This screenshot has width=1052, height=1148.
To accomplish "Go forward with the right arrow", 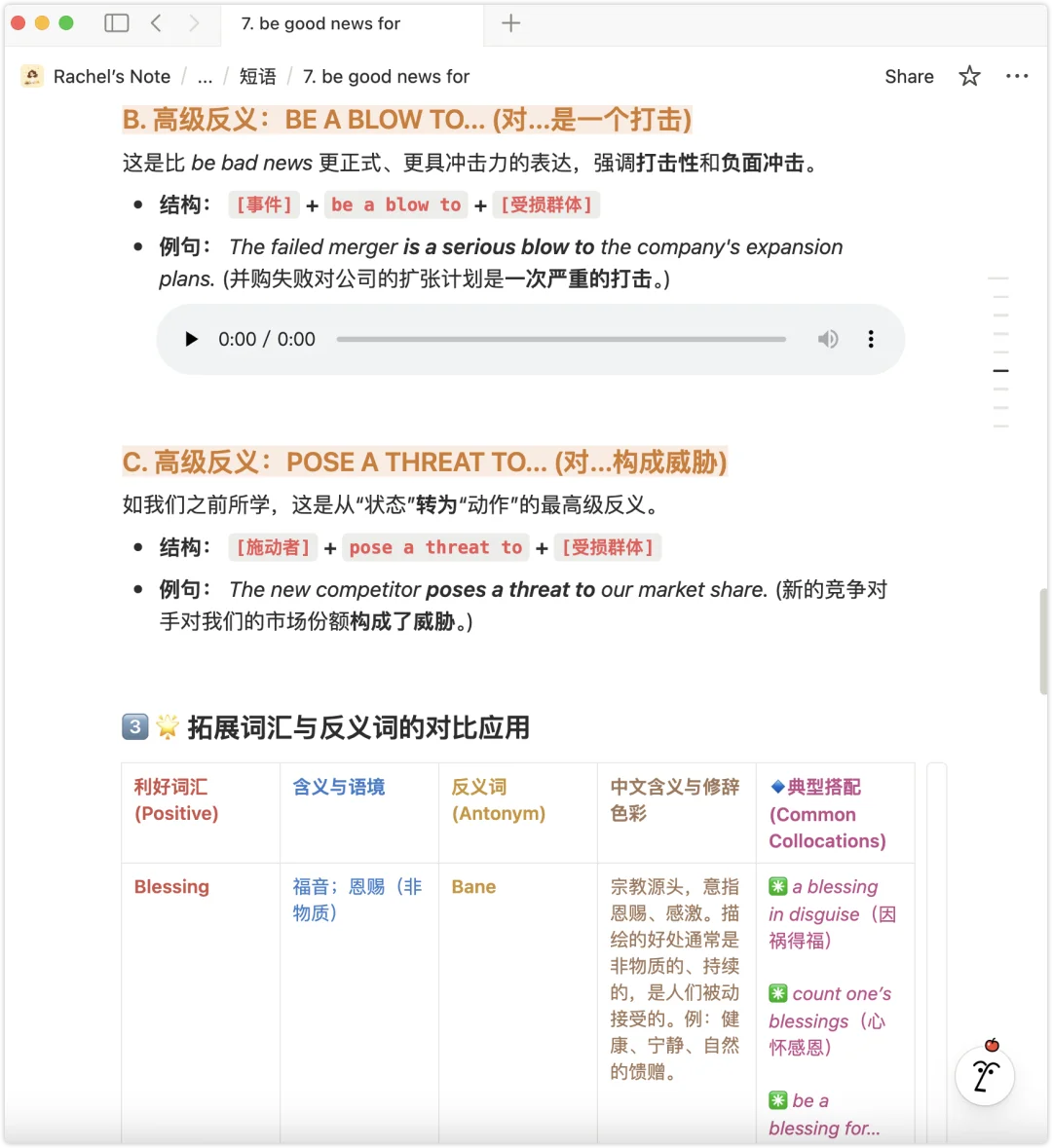I will pyautogui.click(x=194, y=22).
